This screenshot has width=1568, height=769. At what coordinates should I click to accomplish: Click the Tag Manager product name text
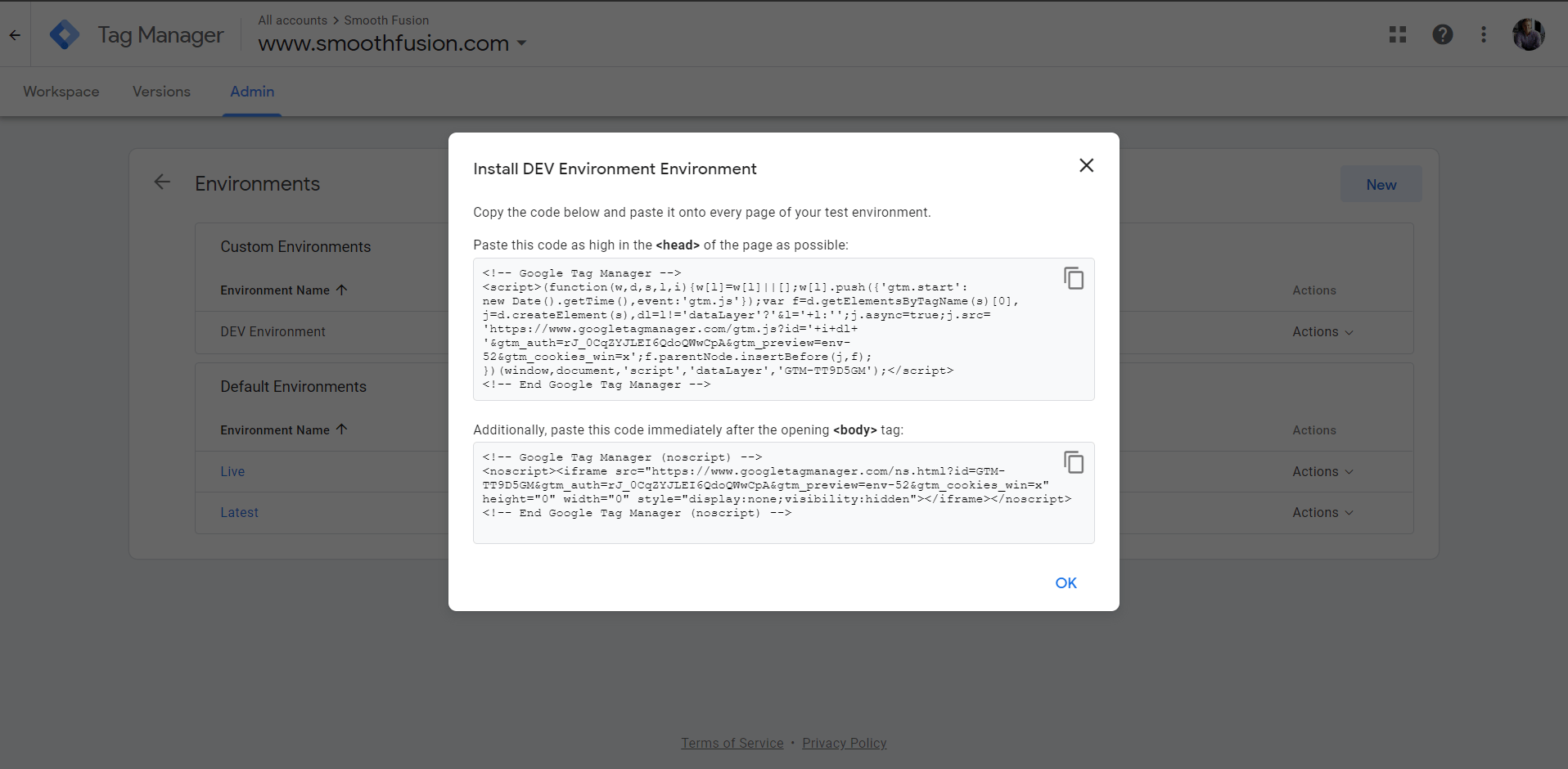point(160,35)
